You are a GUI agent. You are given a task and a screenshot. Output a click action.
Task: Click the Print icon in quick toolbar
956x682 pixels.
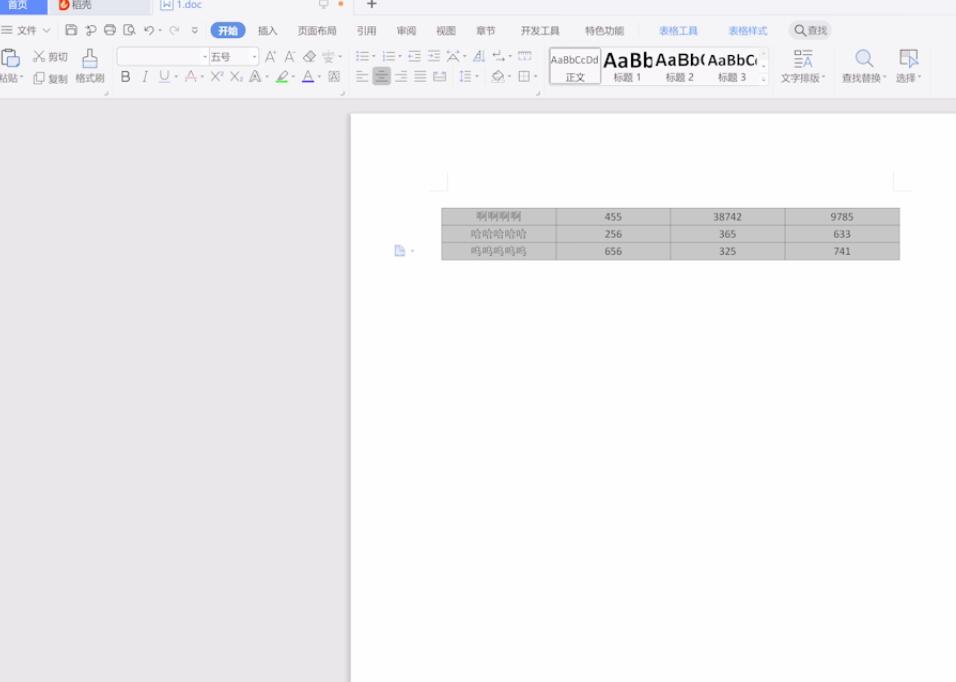(110, 31)
